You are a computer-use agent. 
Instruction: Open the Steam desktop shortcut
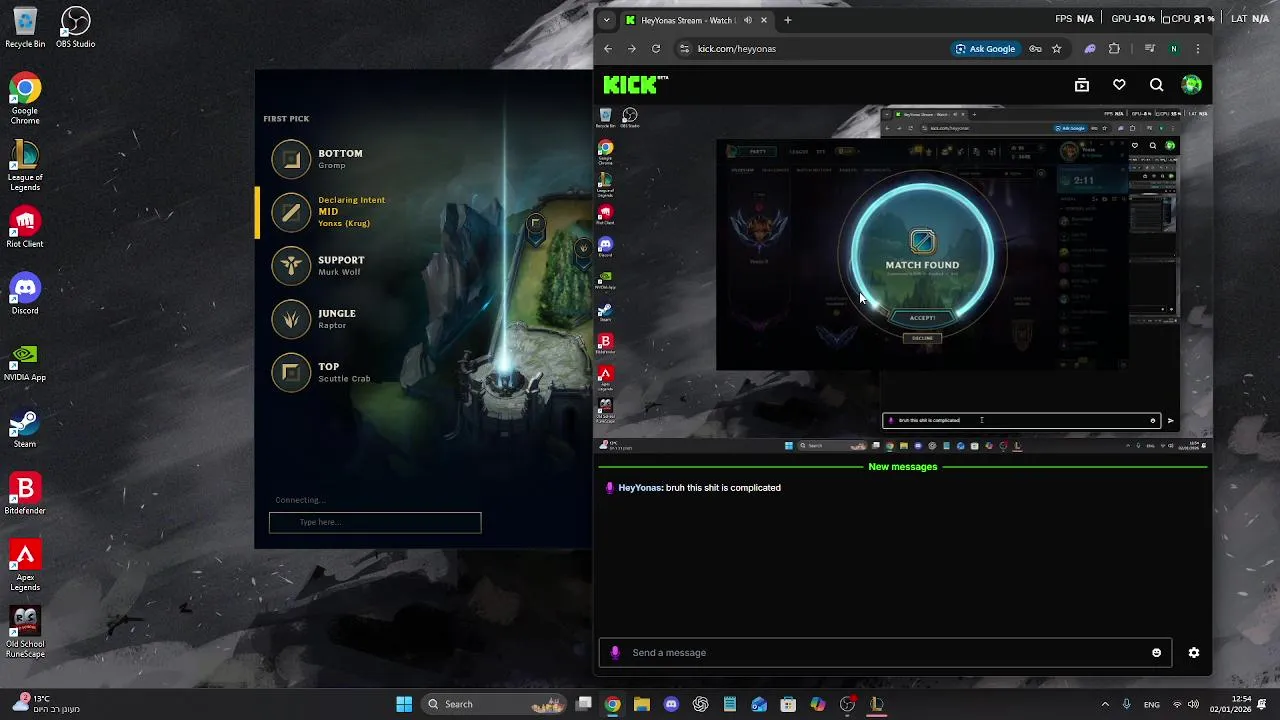[x=25, y=428]
